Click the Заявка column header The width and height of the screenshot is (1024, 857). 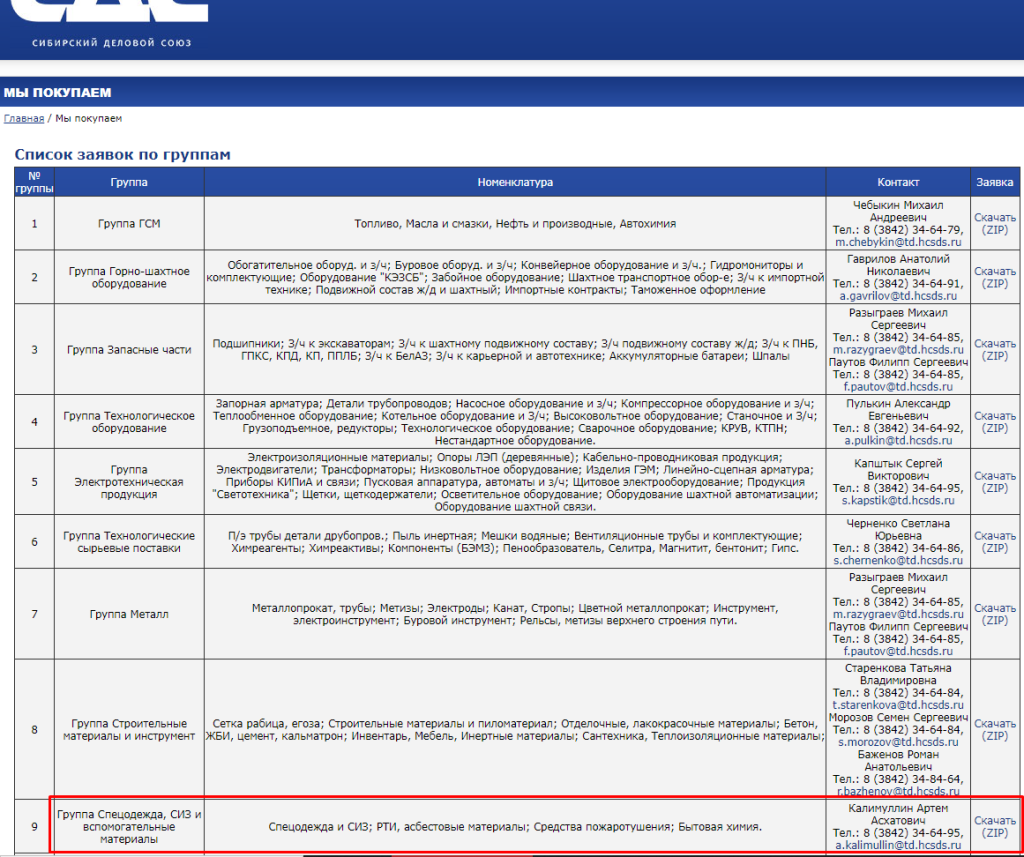pyautogui.click(x=995, y=182)
